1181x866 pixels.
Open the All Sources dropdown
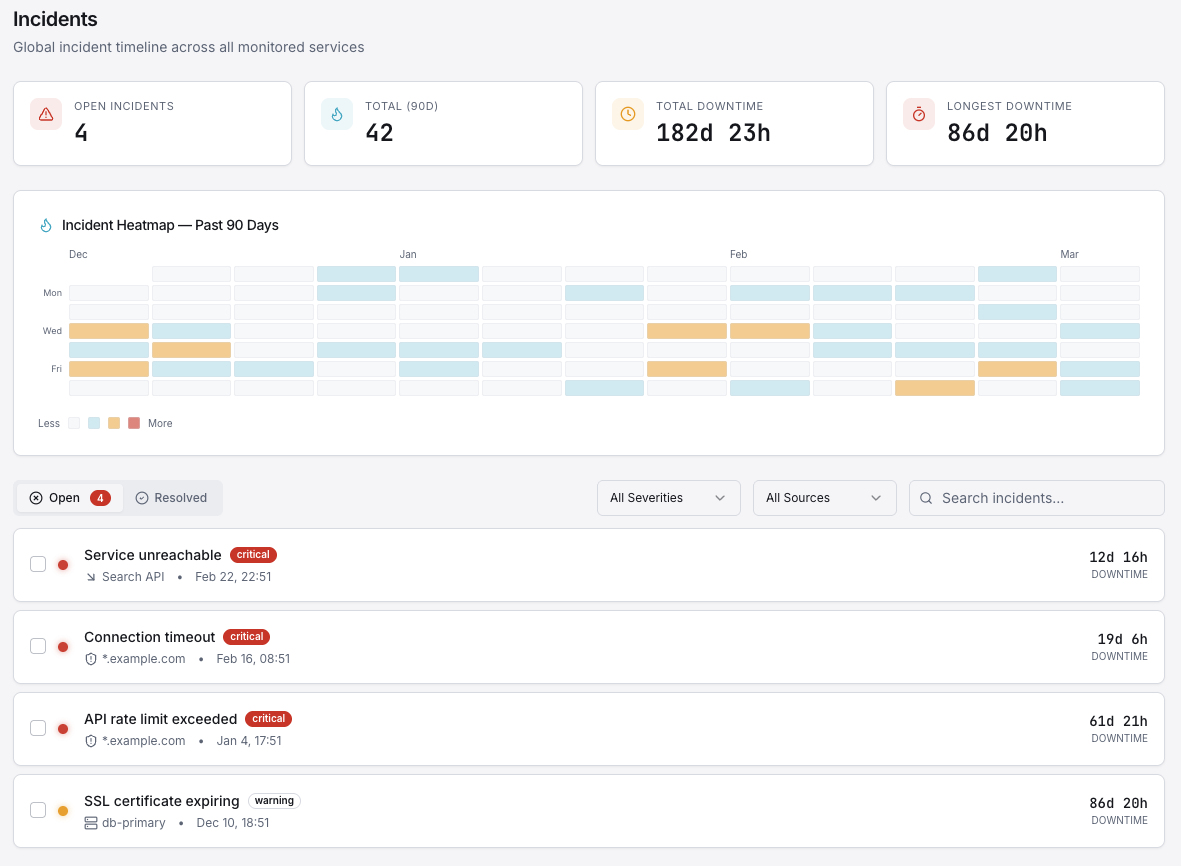point(824,497)
